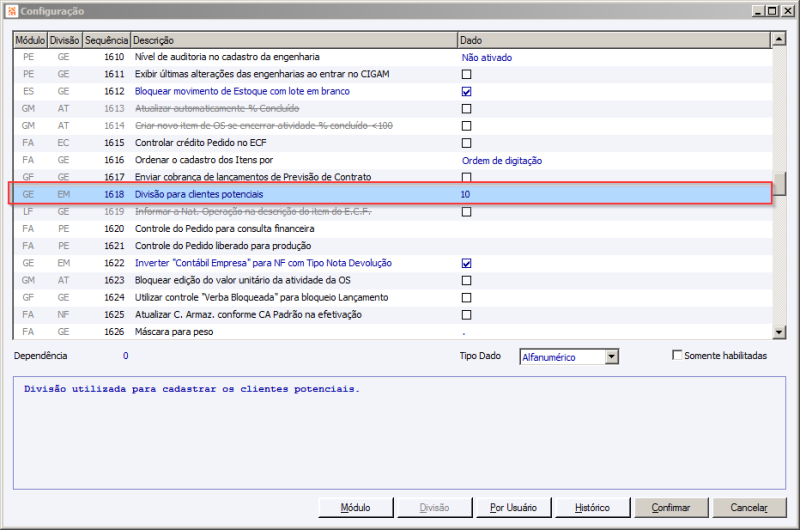Select row 1616 Ordenar o cadastro dos Itens por
800x530 pixels.
(392, 160)
